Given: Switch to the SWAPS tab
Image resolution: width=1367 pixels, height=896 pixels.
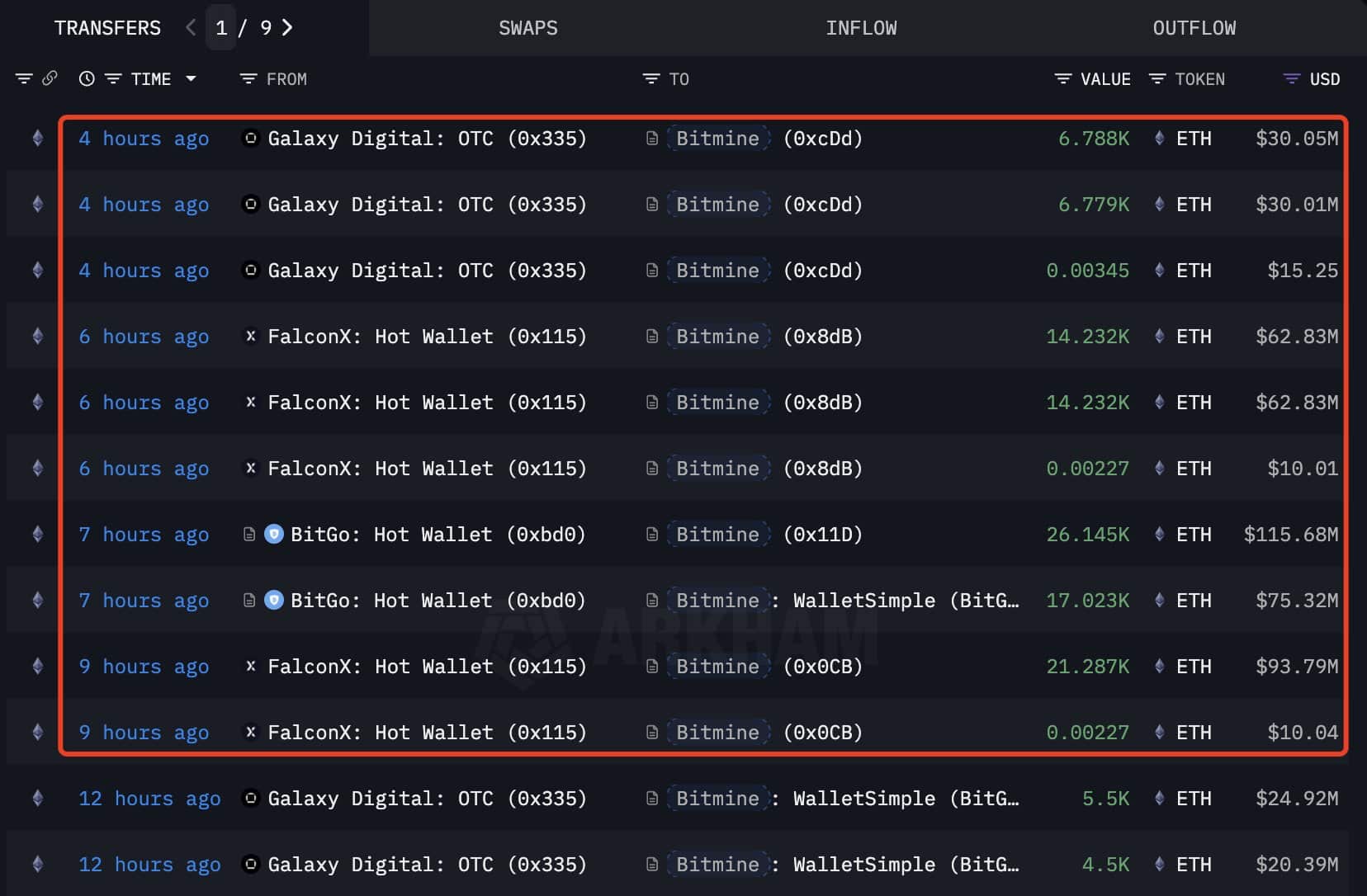Looking at the screenshot, I should pyautogui.click(x=527, y=27).
